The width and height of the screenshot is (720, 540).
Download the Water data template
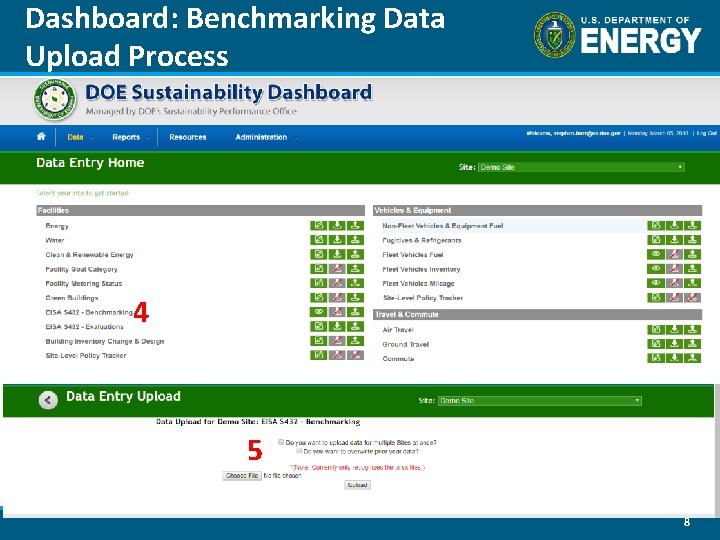click(x=337, y=240)
